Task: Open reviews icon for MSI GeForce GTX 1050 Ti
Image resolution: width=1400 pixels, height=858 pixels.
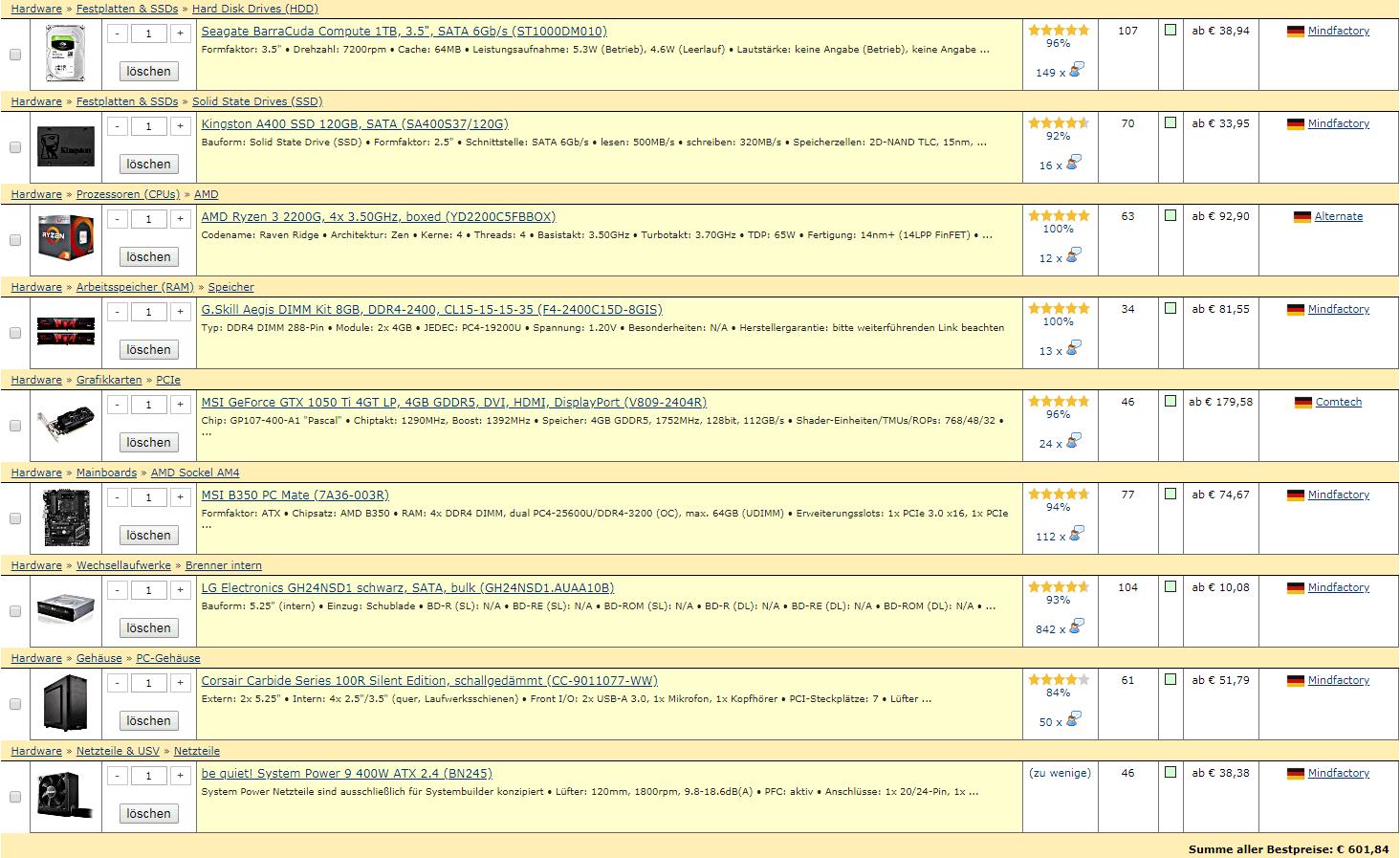Action: point(1076,441)
